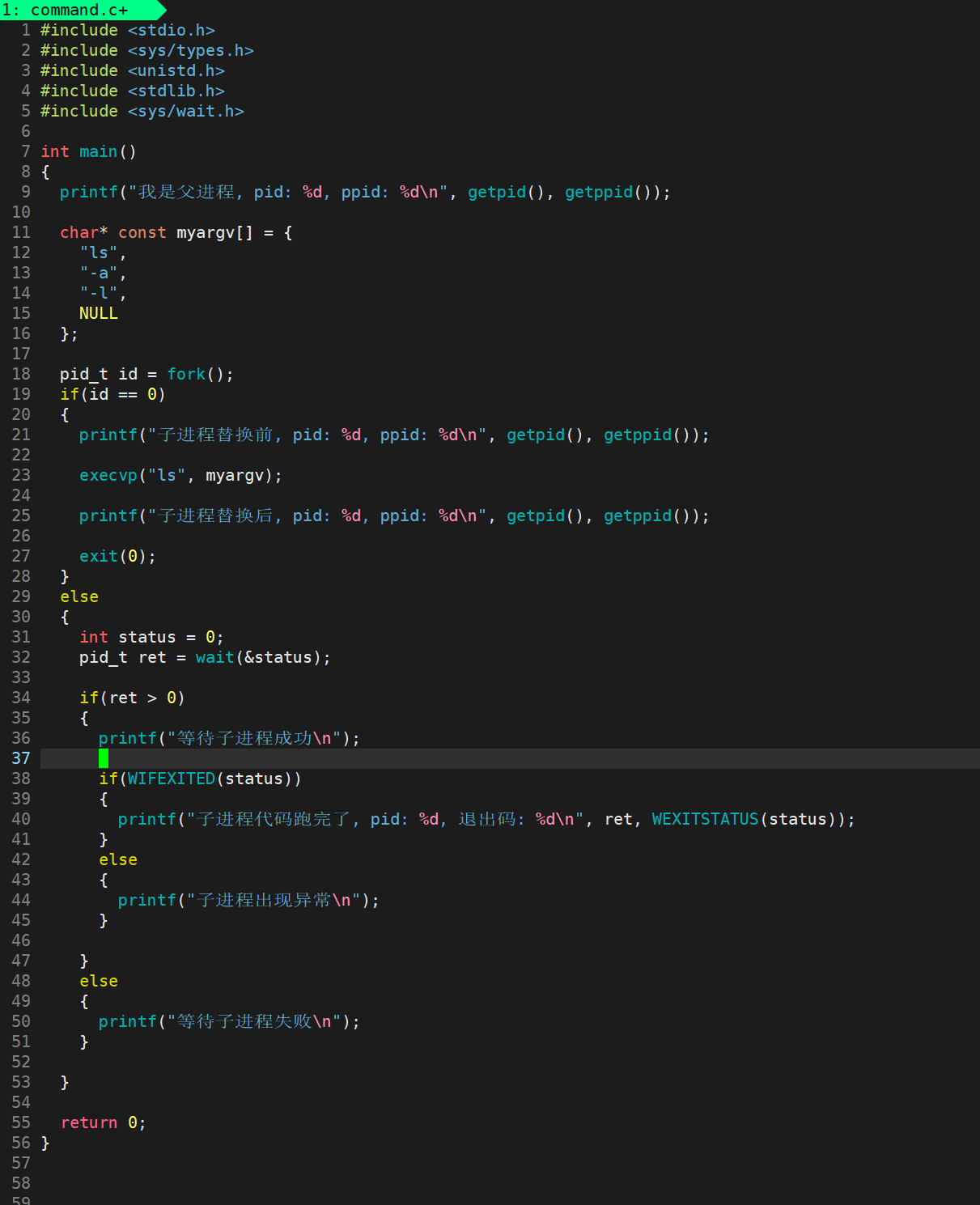Image resolution: width=980 pixels, height=1205 pixels.
Task: Click the '#include <sys/types.h>' line
Action: 147,50
